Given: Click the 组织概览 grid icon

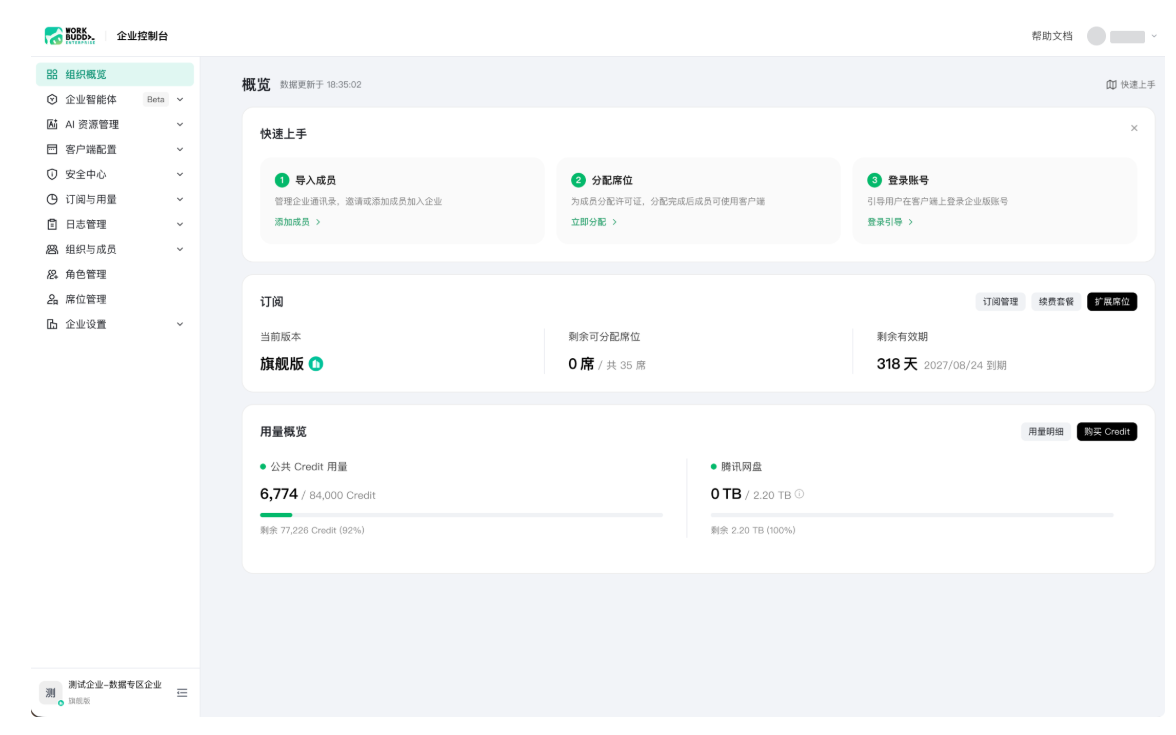Looking at the screenshot, I should pyautogui.click(x=52, y=74).
